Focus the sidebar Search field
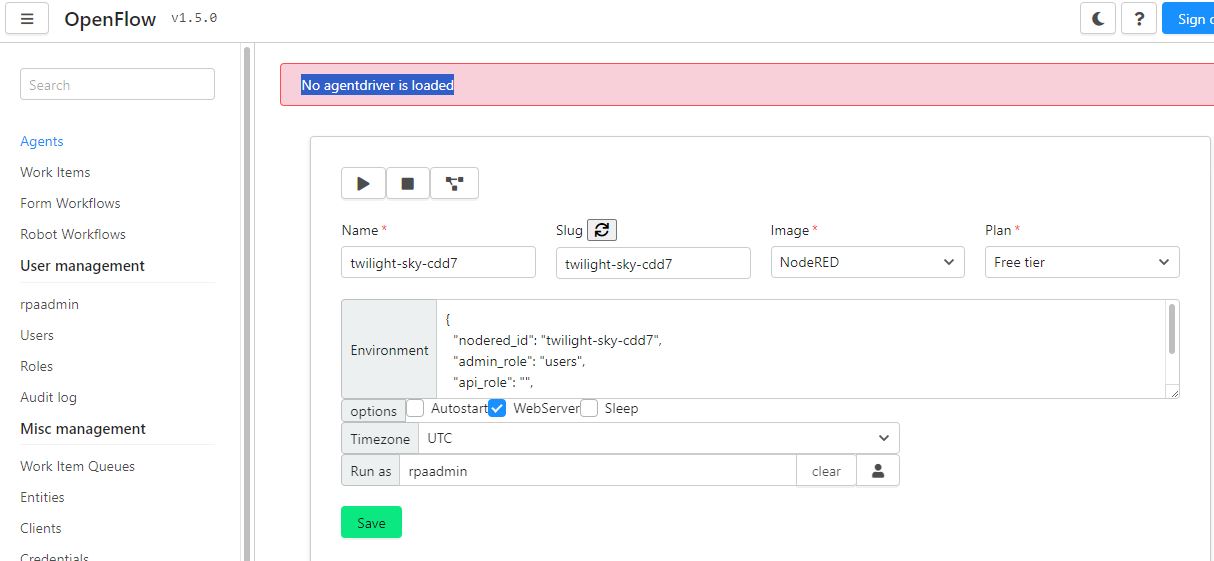This screenshot has width=1214, height=561. (x=117, y=84)
